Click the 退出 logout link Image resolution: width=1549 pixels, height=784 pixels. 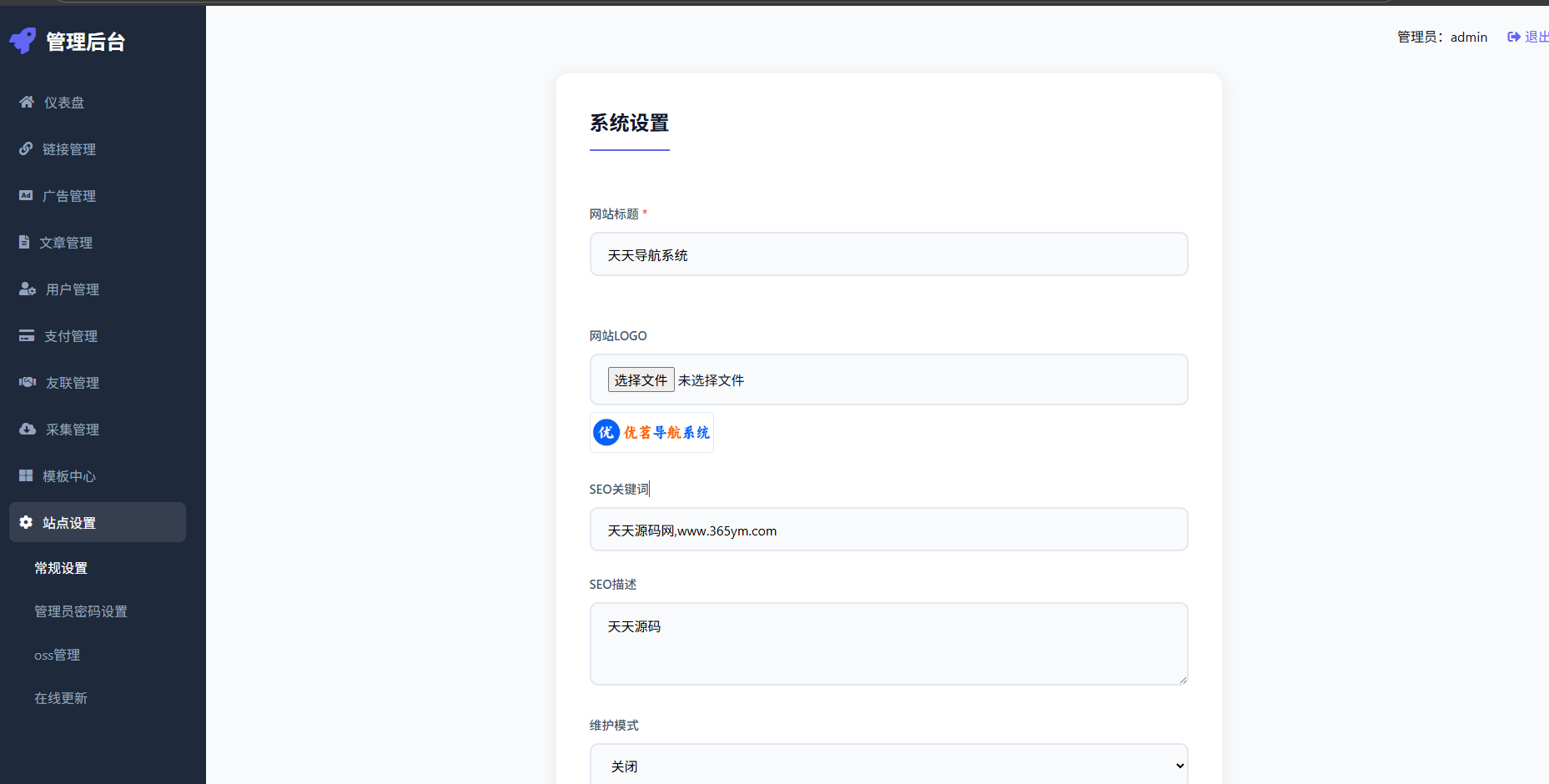pos(1529,37)
